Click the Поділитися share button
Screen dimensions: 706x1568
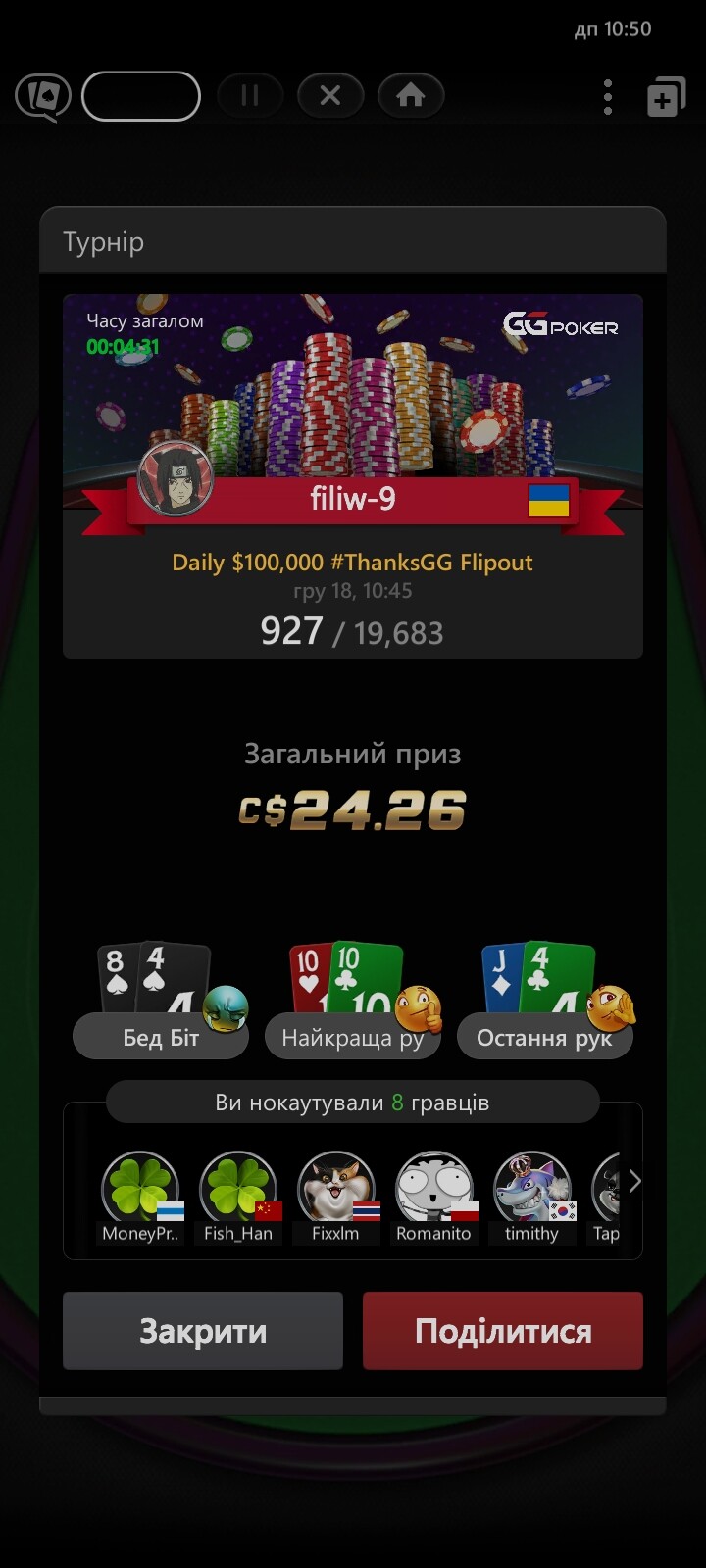[x=503, y=1331]
